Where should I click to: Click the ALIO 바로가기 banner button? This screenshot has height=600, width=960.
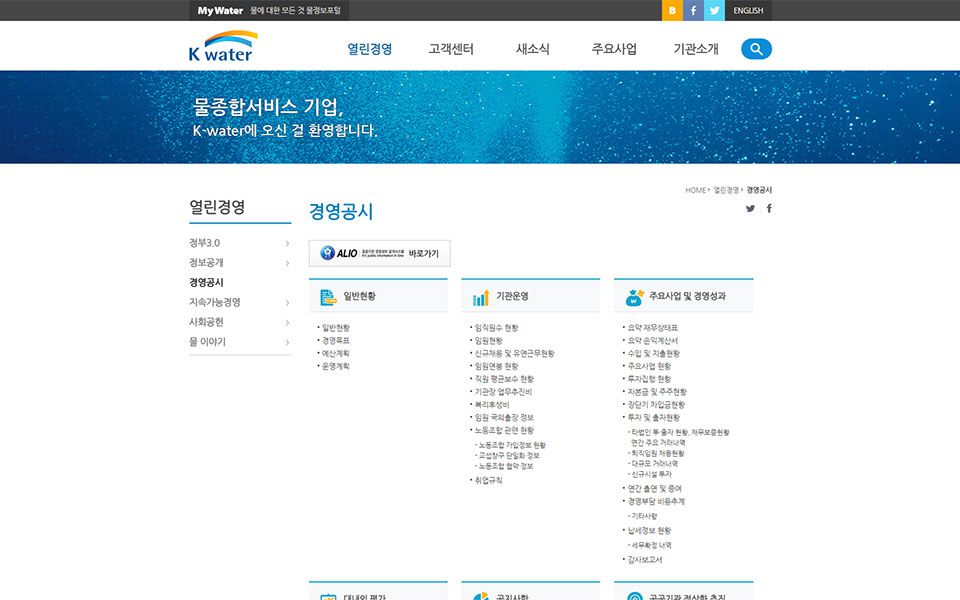point(380,253)
